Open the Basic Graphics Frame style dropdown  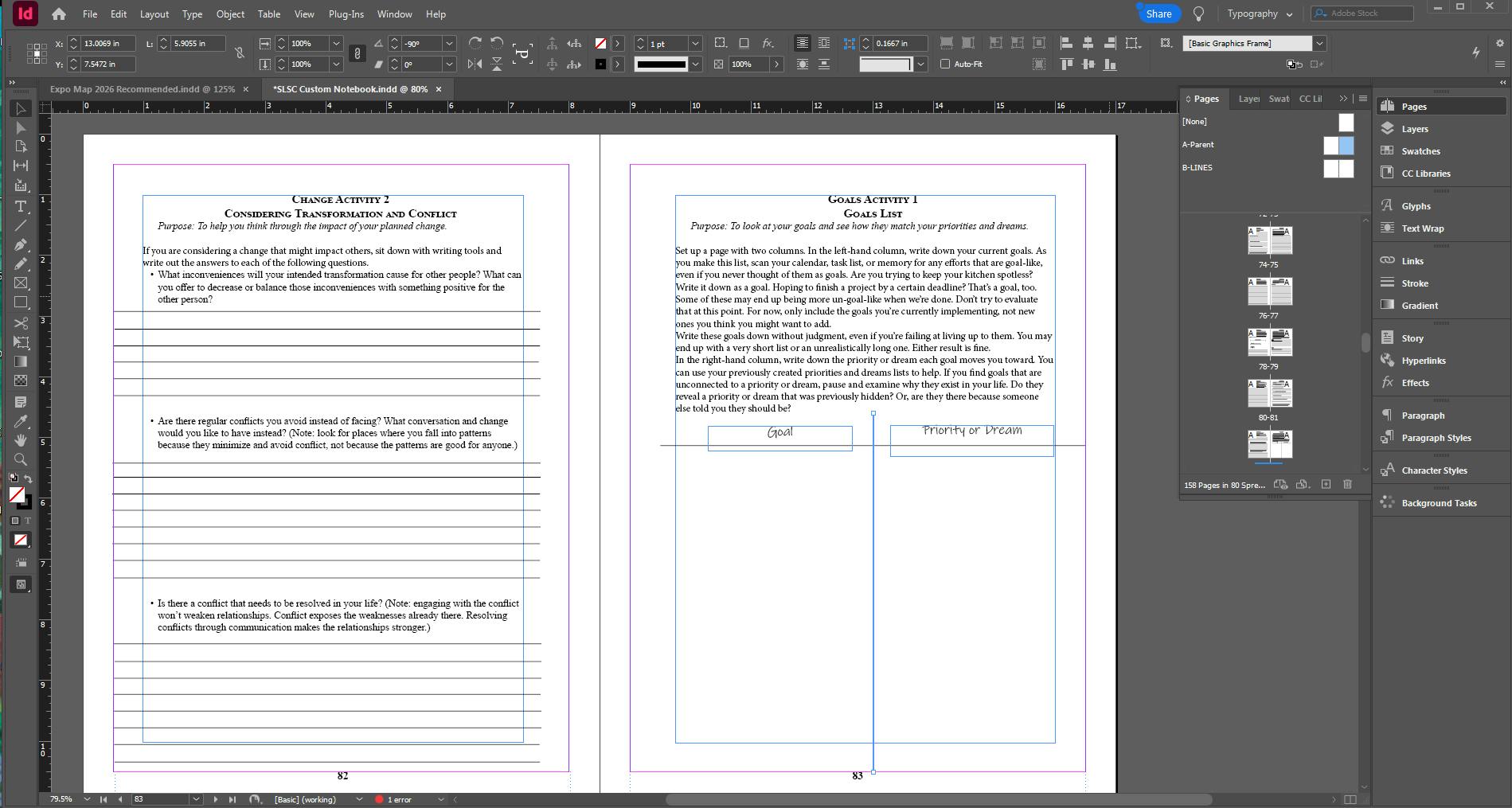click(1319, 43)
